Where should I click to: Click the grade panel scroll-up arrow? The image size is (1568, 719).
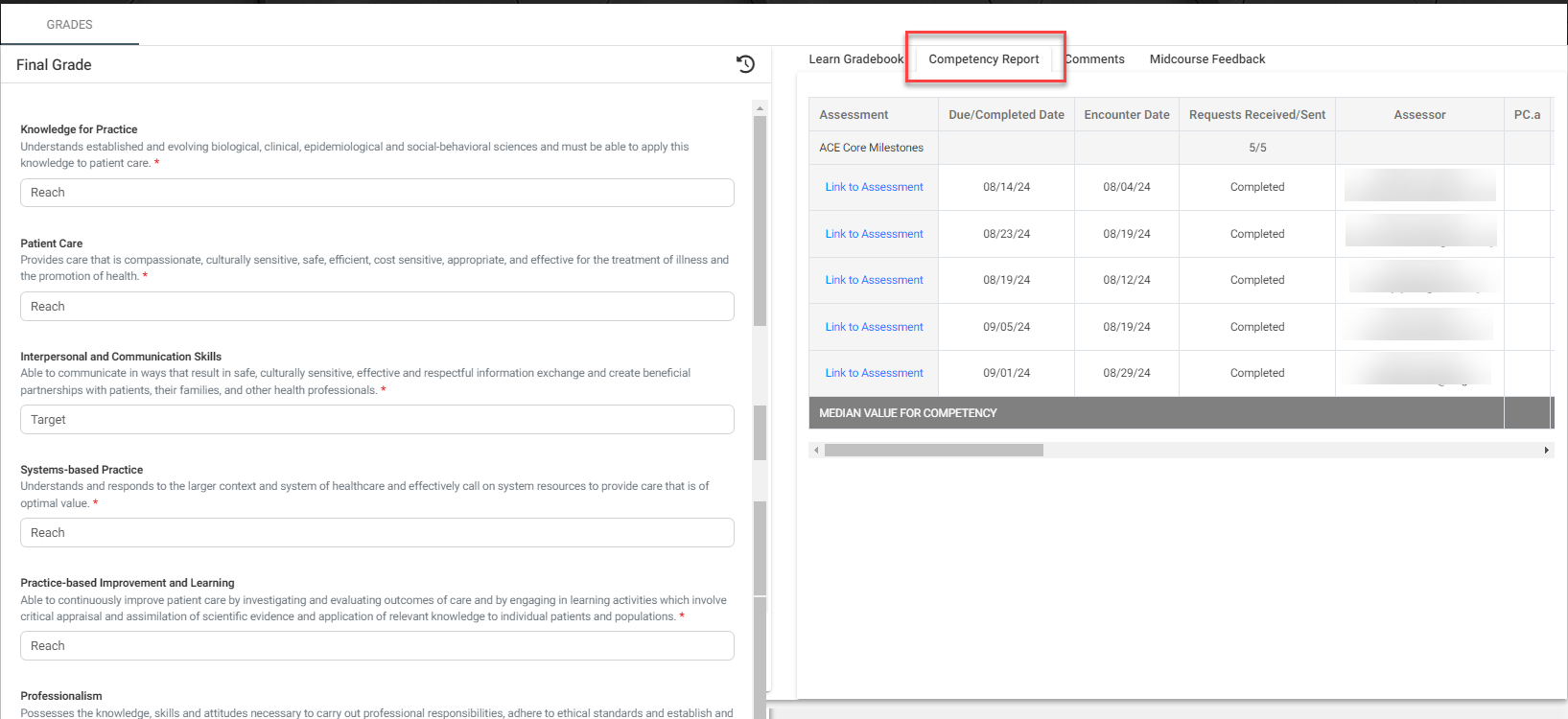[760, 108]
